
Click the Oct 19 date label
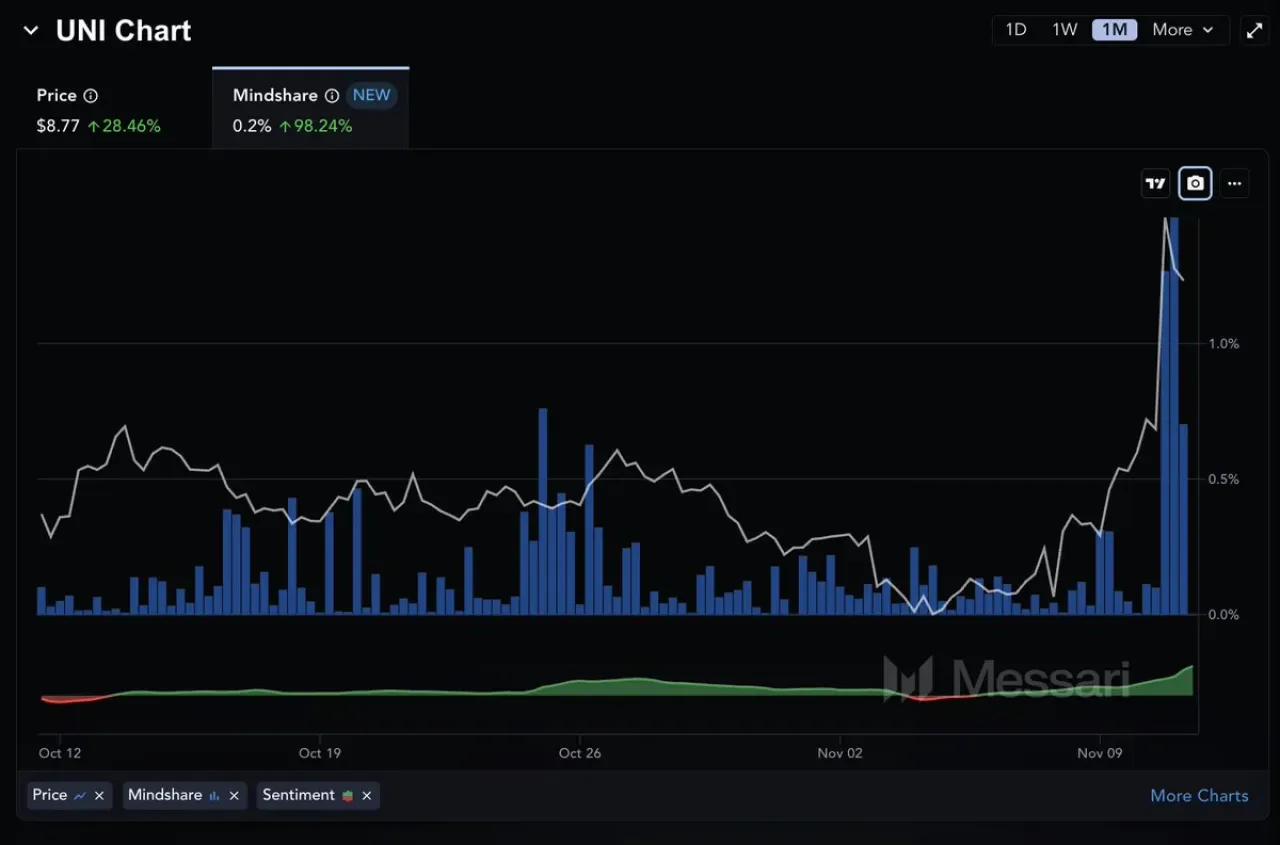(x=320, y=753)
